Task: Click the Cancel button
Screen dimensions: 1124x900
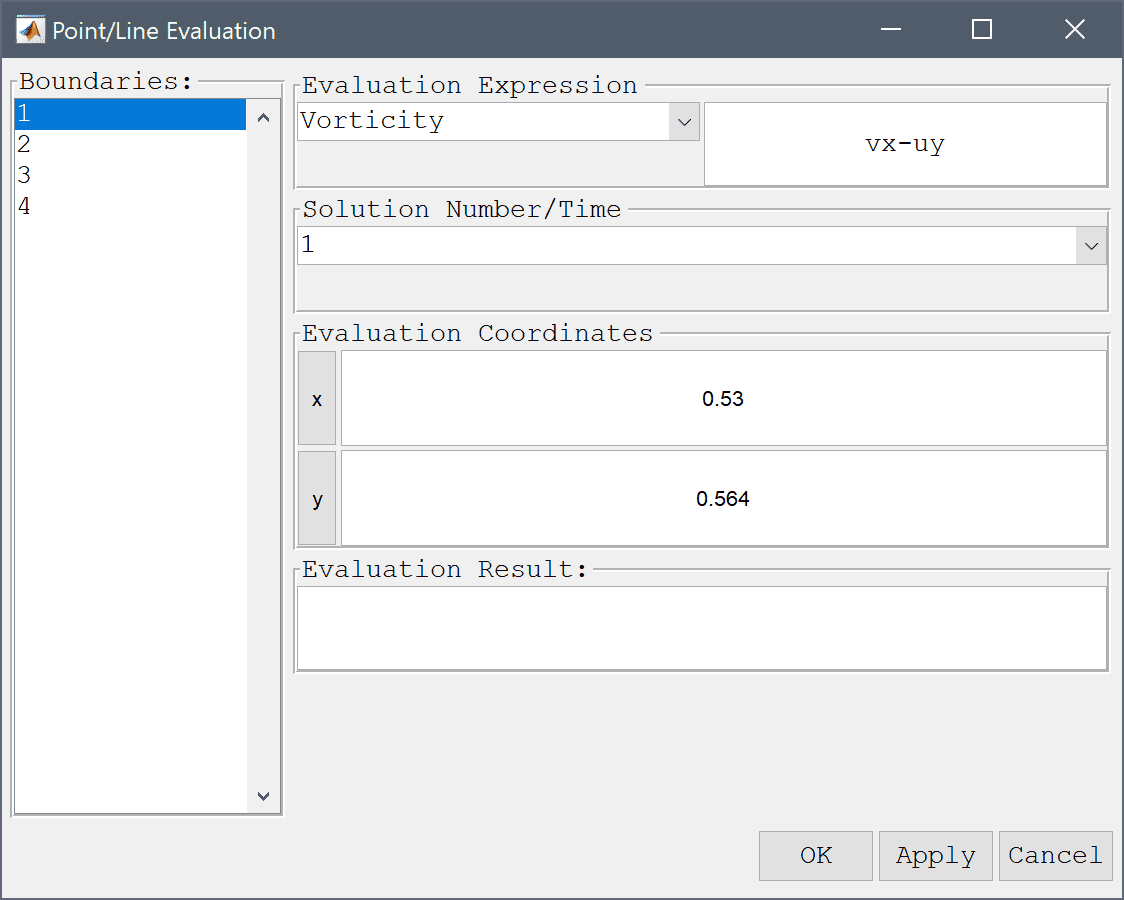Action: coord(1055,856)
